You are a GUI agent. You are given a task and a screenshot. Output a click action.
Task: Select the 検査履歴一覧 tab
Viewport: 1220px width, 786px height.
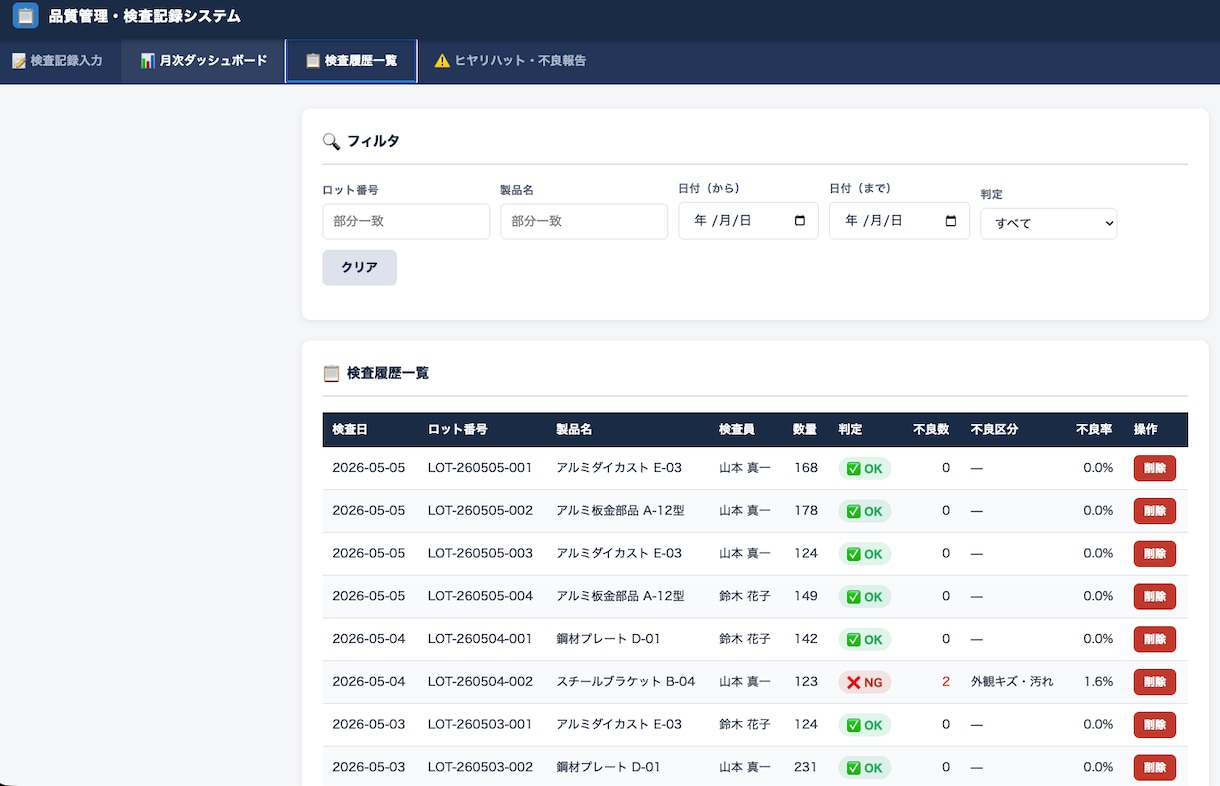click(351, 61)
